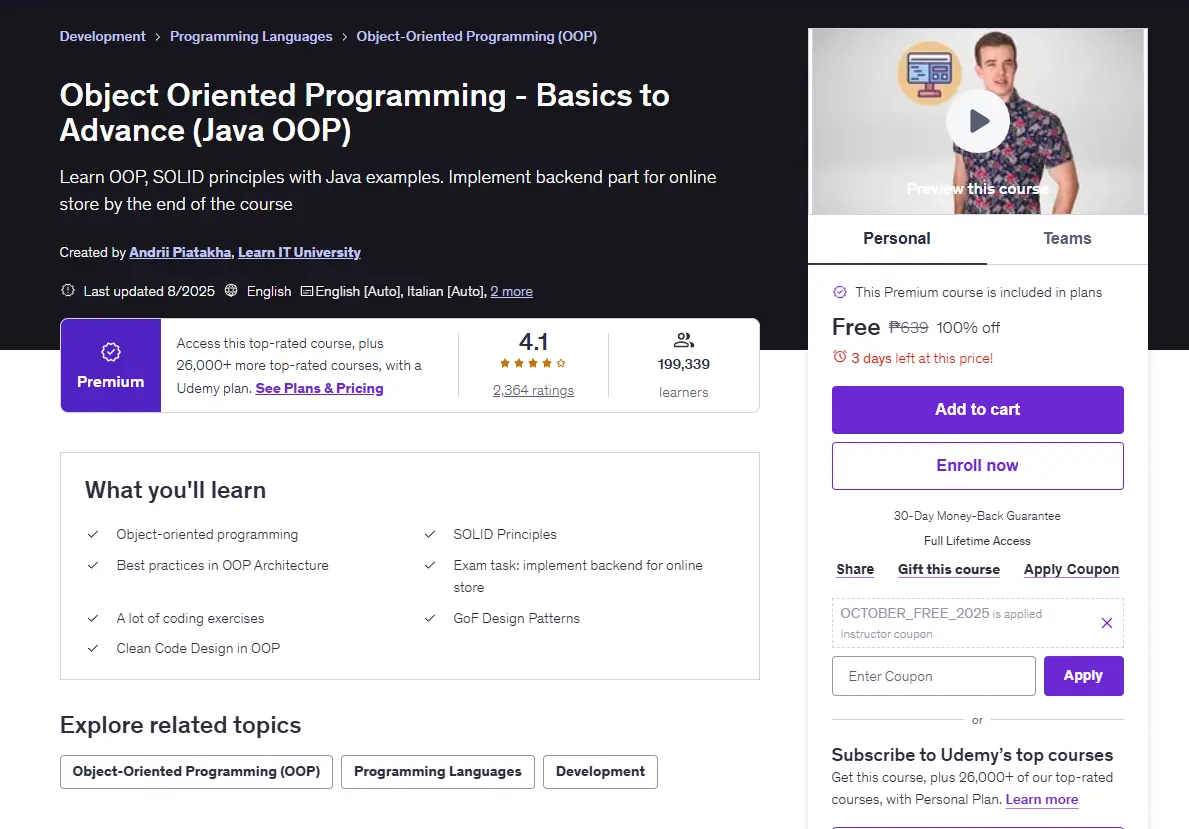Image resolution: width=1189 pixels, height=829 pixels.
Task: Click the closed captions icon
Action: coord(306,291)
